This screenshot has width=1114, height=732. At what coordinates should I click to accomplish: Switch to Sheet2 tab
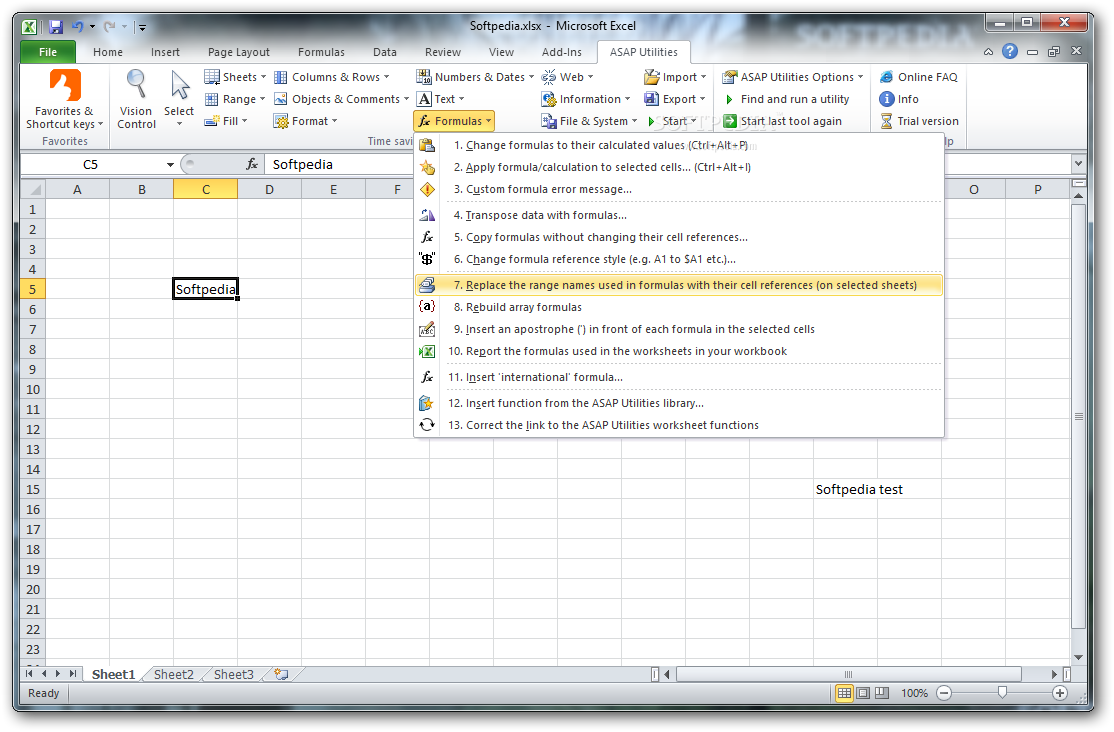173,674
